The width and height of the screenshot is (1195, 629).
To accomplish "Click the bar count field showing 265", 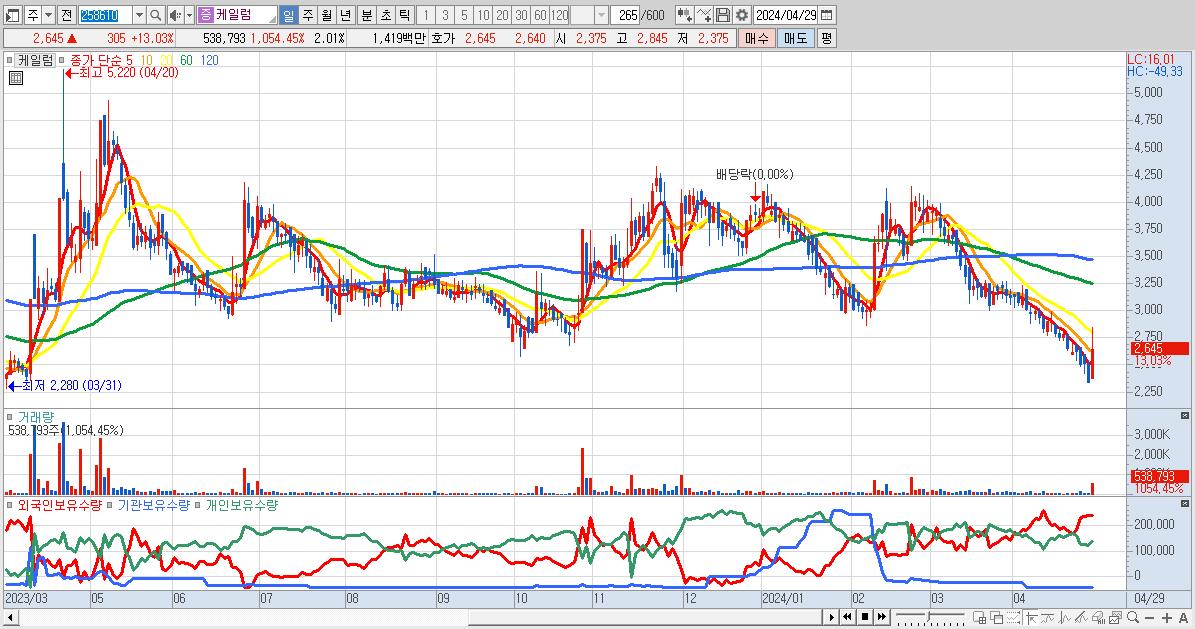I will pos(625,14).
